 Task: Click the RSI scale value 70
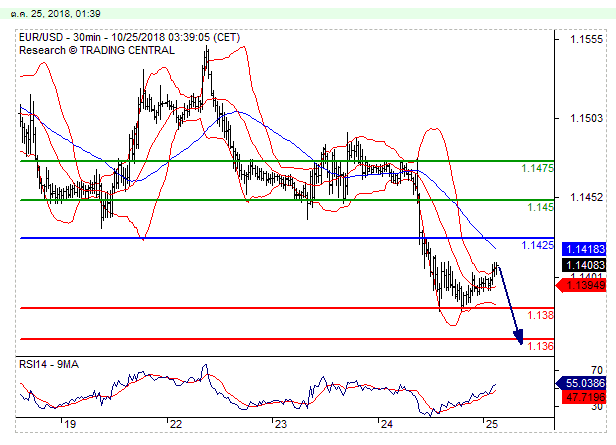596,370
